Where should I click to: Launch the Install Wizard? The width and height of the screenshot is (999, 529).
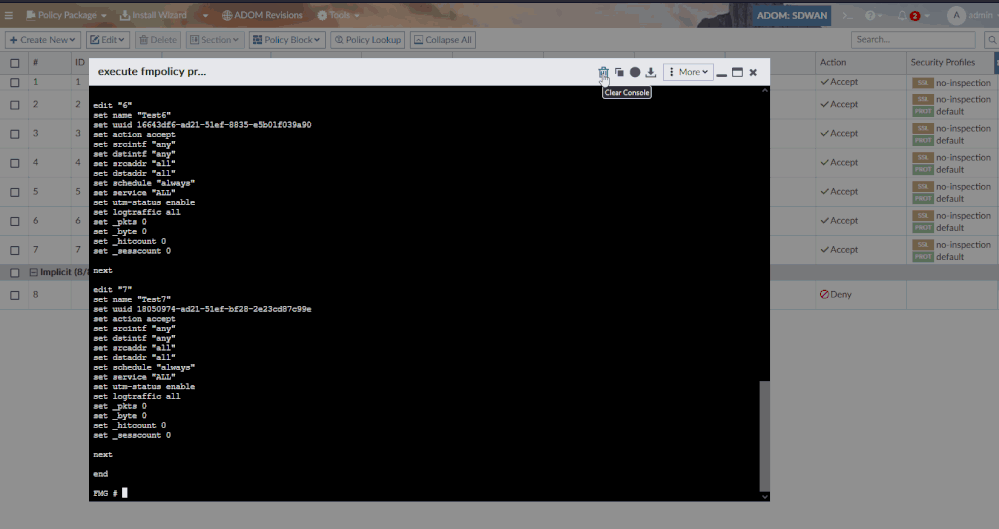[154, 15]
